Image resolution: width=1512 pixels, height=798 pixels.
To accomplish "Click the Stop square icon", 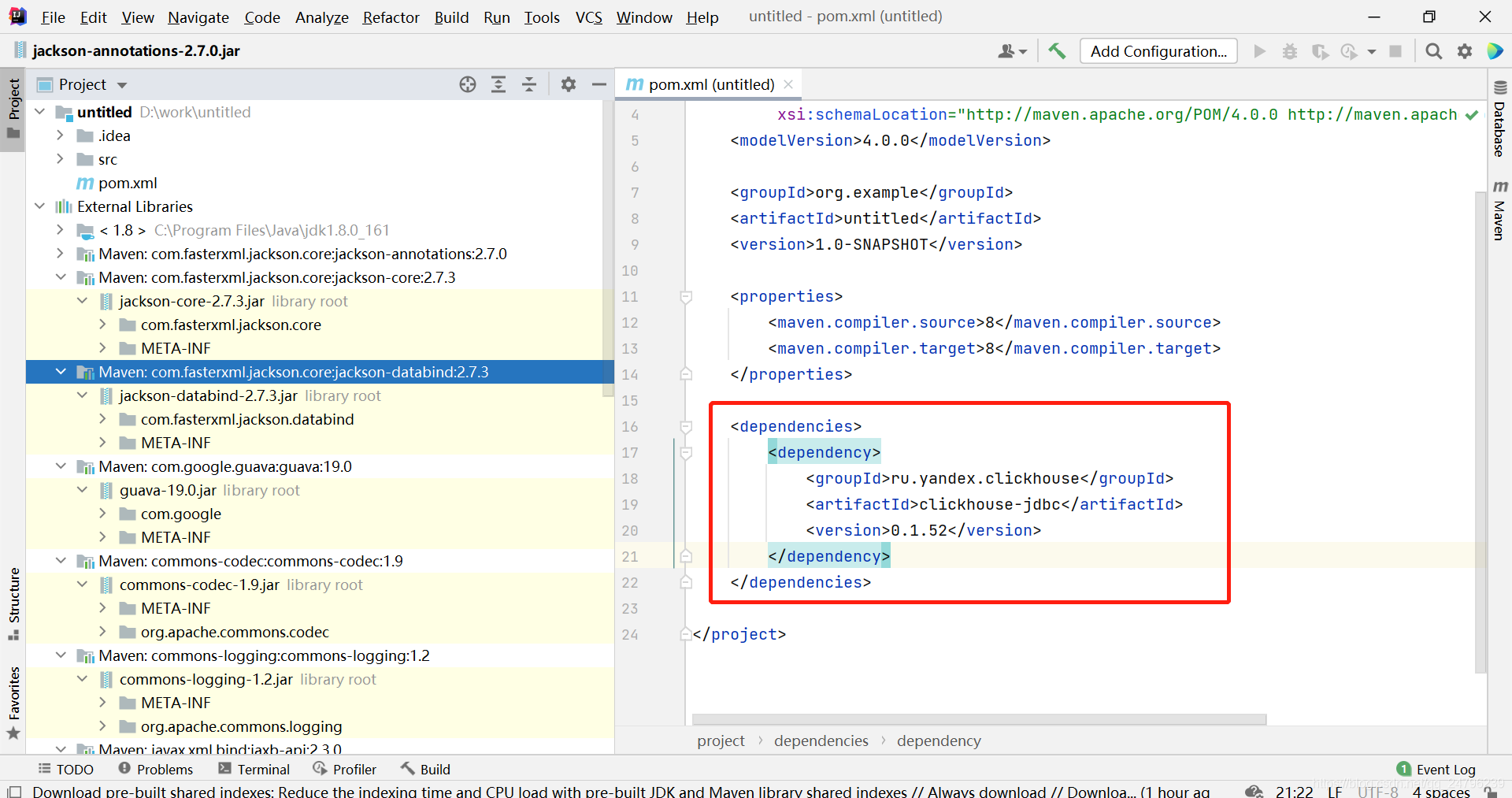I will [1395, 51].
